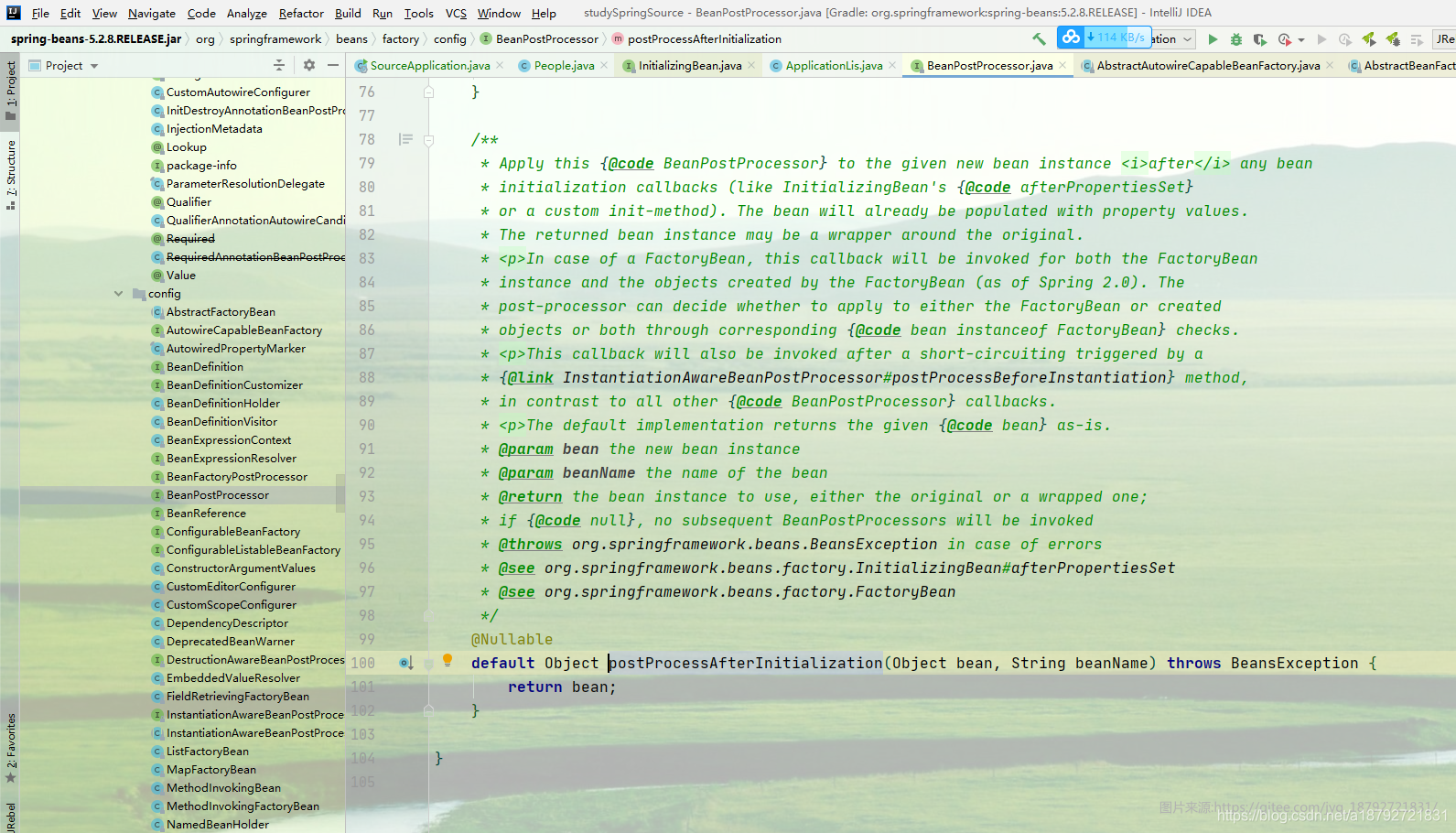Image resolution: width=1456 pixels, height=833 pixels.
Task: Open the JRebel side tool tab
Action: [x=11, y=817]
